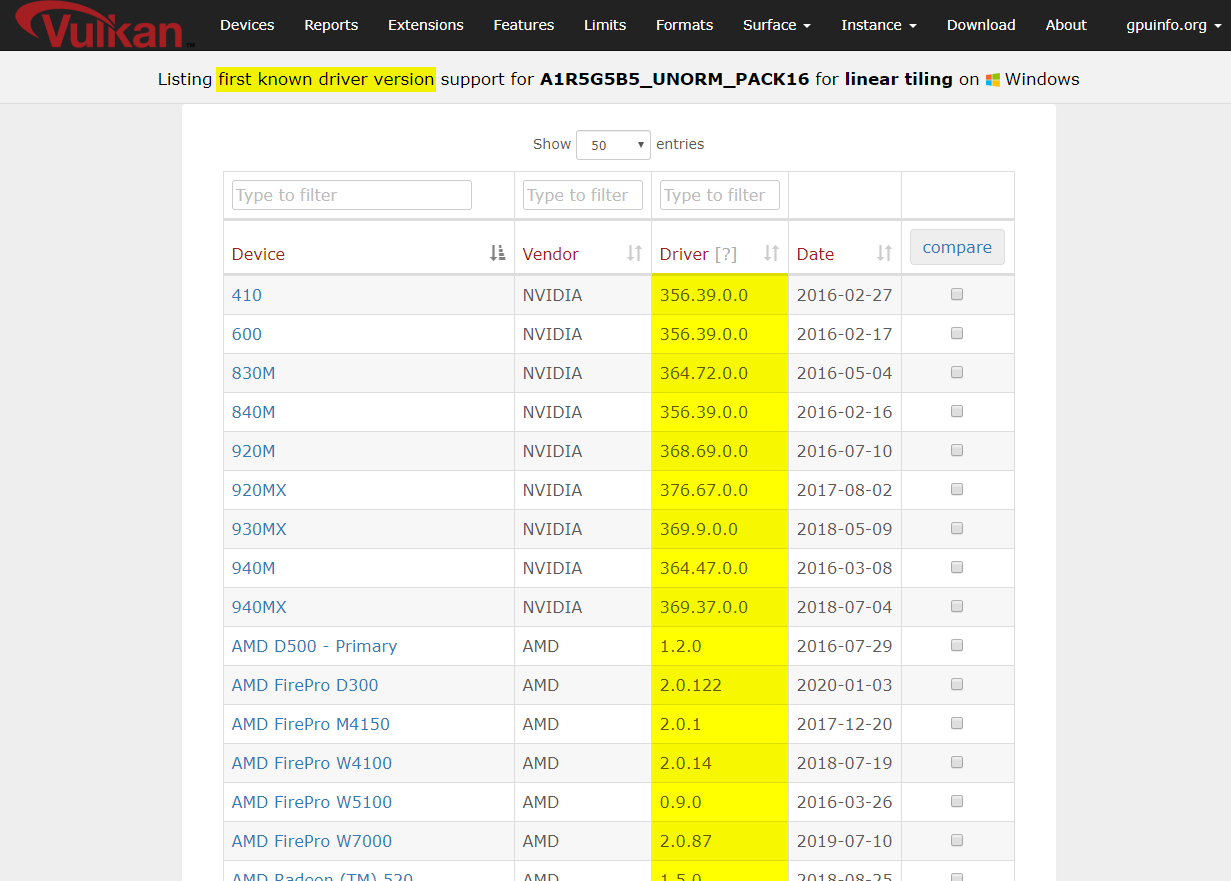Image resolution: width=1231 pixels, height=881 pixels.
Task: Tick compare checkbox for 840M
Action: (957, 411)
